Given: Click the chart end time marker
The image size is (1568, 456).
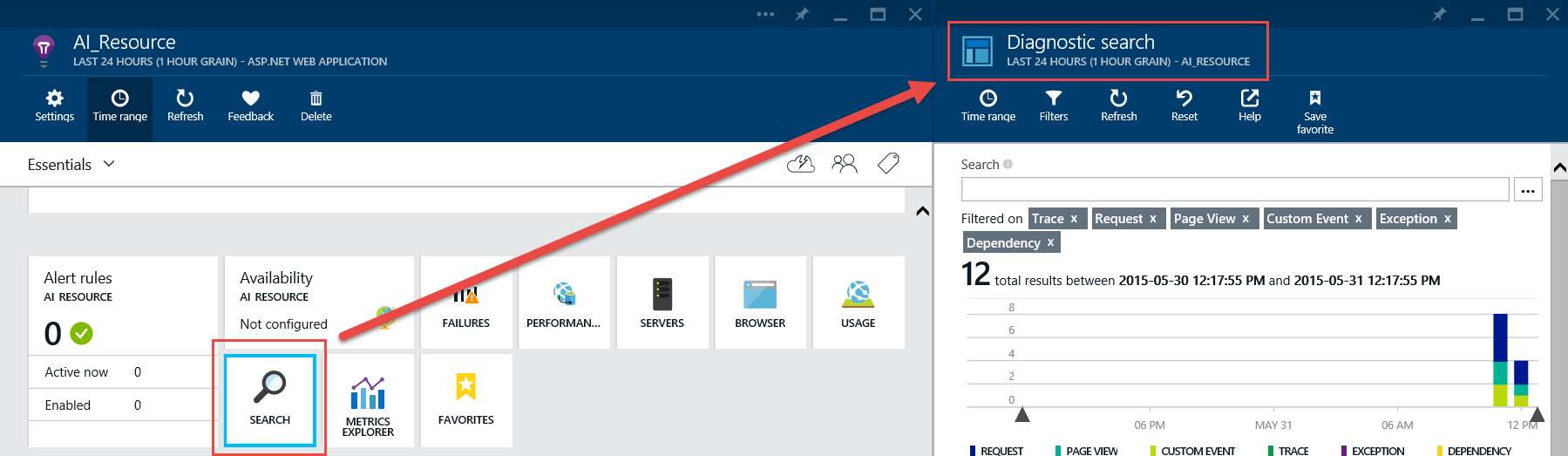Looking at the screenshot, I should click(1537, 414).
